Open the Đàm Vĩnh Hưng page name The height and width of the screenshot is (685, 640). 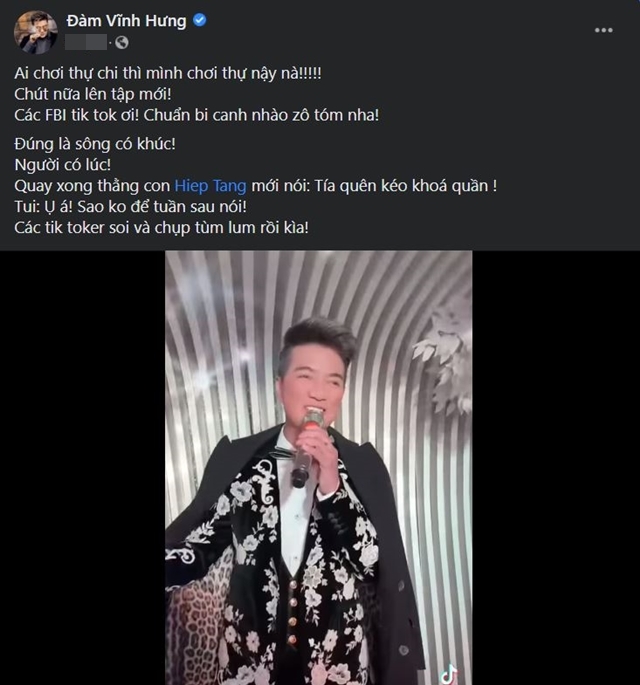[x=125, y=21]
